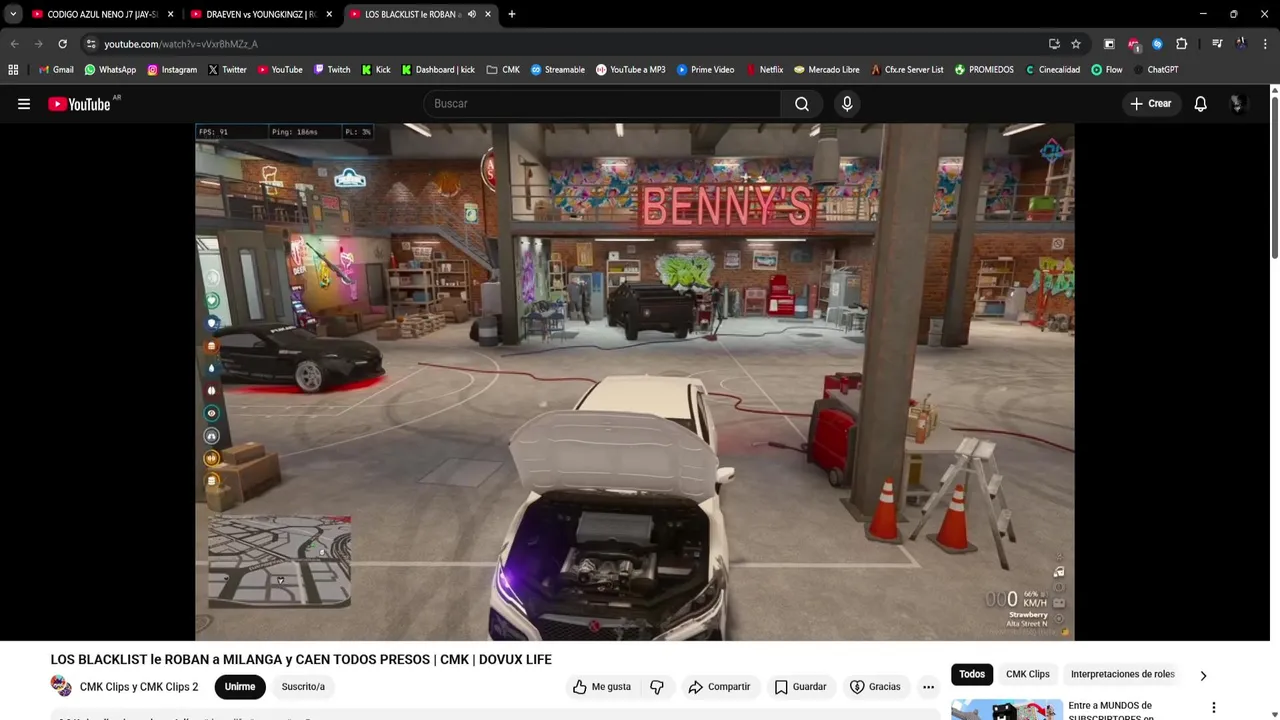This screenshot has height=720, width=1280.
Task: Open the Suscrito/a subscription dropdown
Action: coord(303,687)
